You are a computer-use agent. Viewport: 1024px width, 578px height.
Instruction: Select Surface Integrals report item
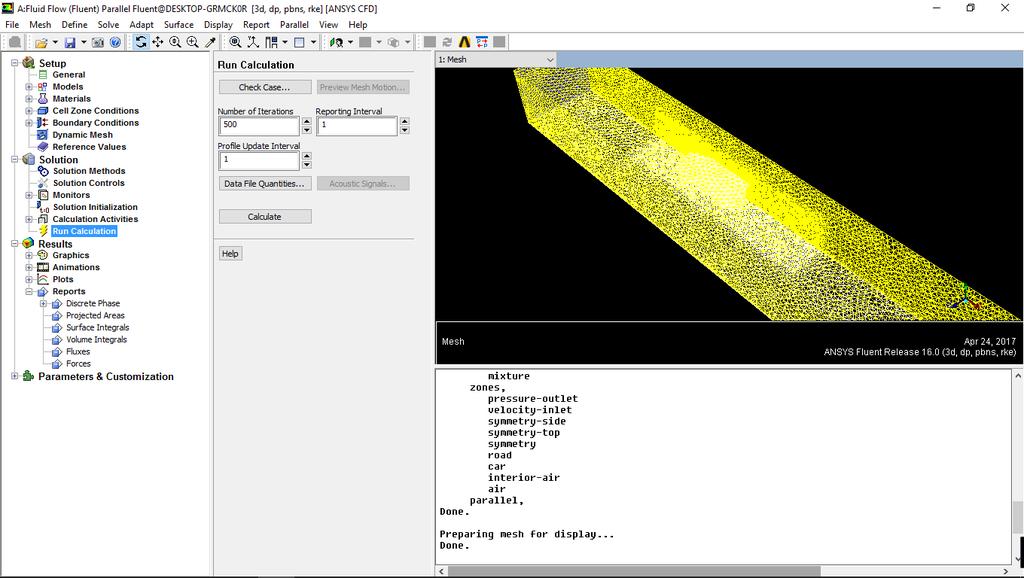coord(97,328)
